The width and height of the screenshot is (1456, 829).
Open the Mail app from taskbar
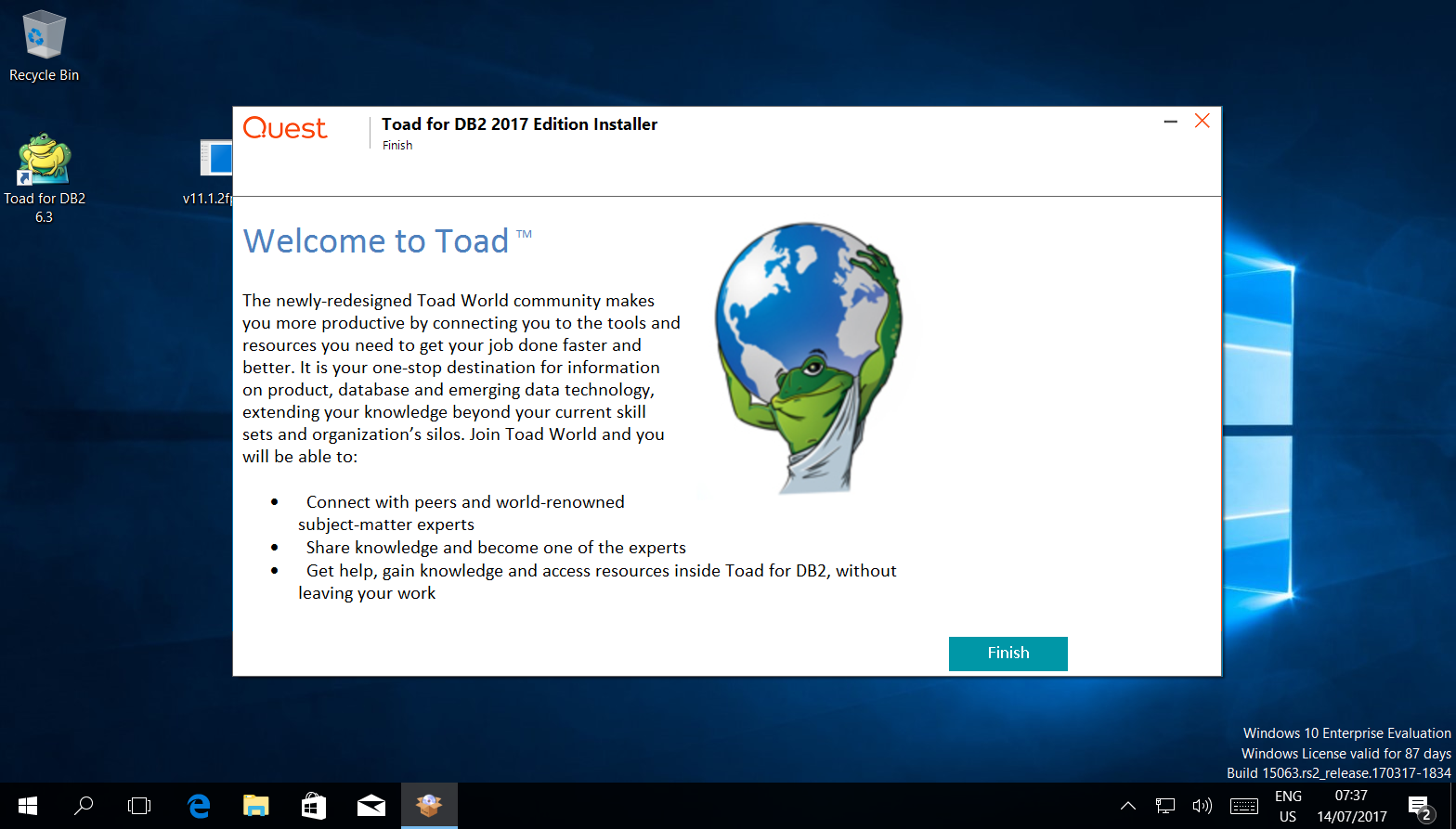[x=371, y=806]
